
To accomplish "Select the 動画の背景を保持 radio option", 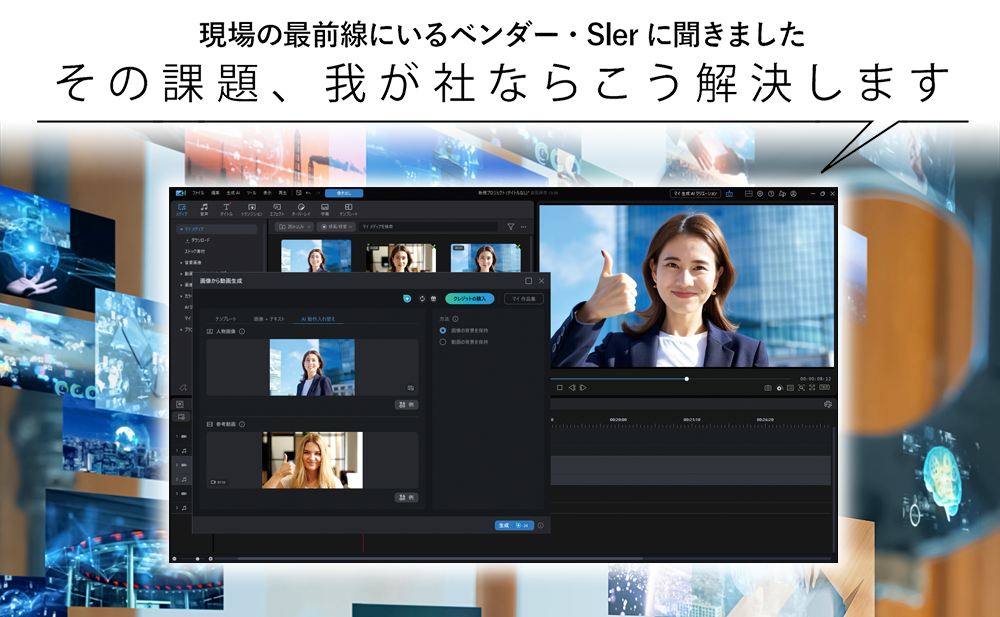I will point(443,342).
